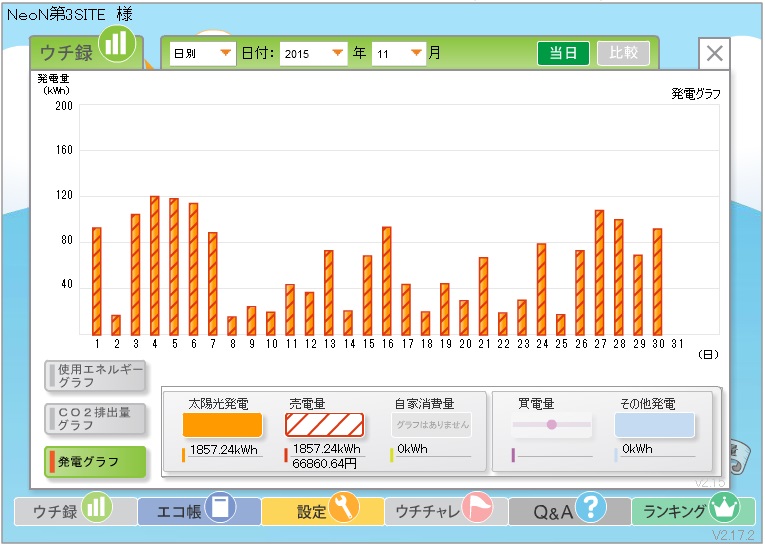
Task: Switch to CO2排出量グラフ
Action: coord(95,419)
